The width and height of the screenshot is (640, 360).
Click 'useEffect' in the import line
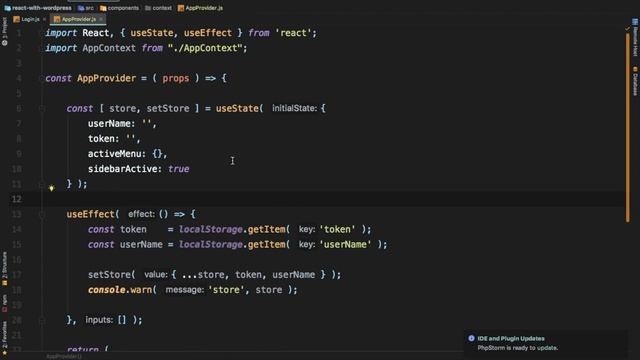click(208, 33)
